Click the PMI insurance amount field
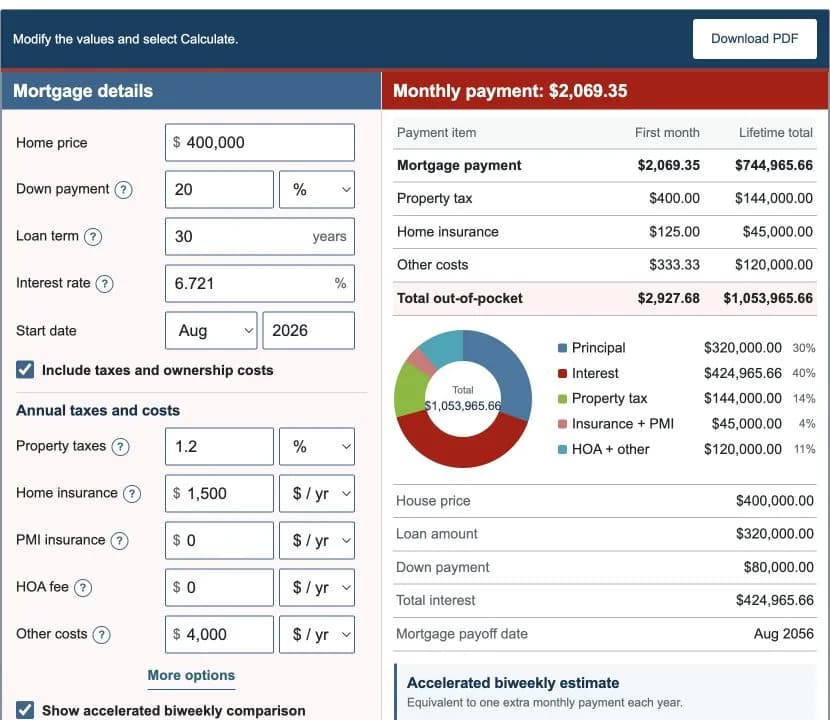Screen dimensions: 830x720 [219, 541]
